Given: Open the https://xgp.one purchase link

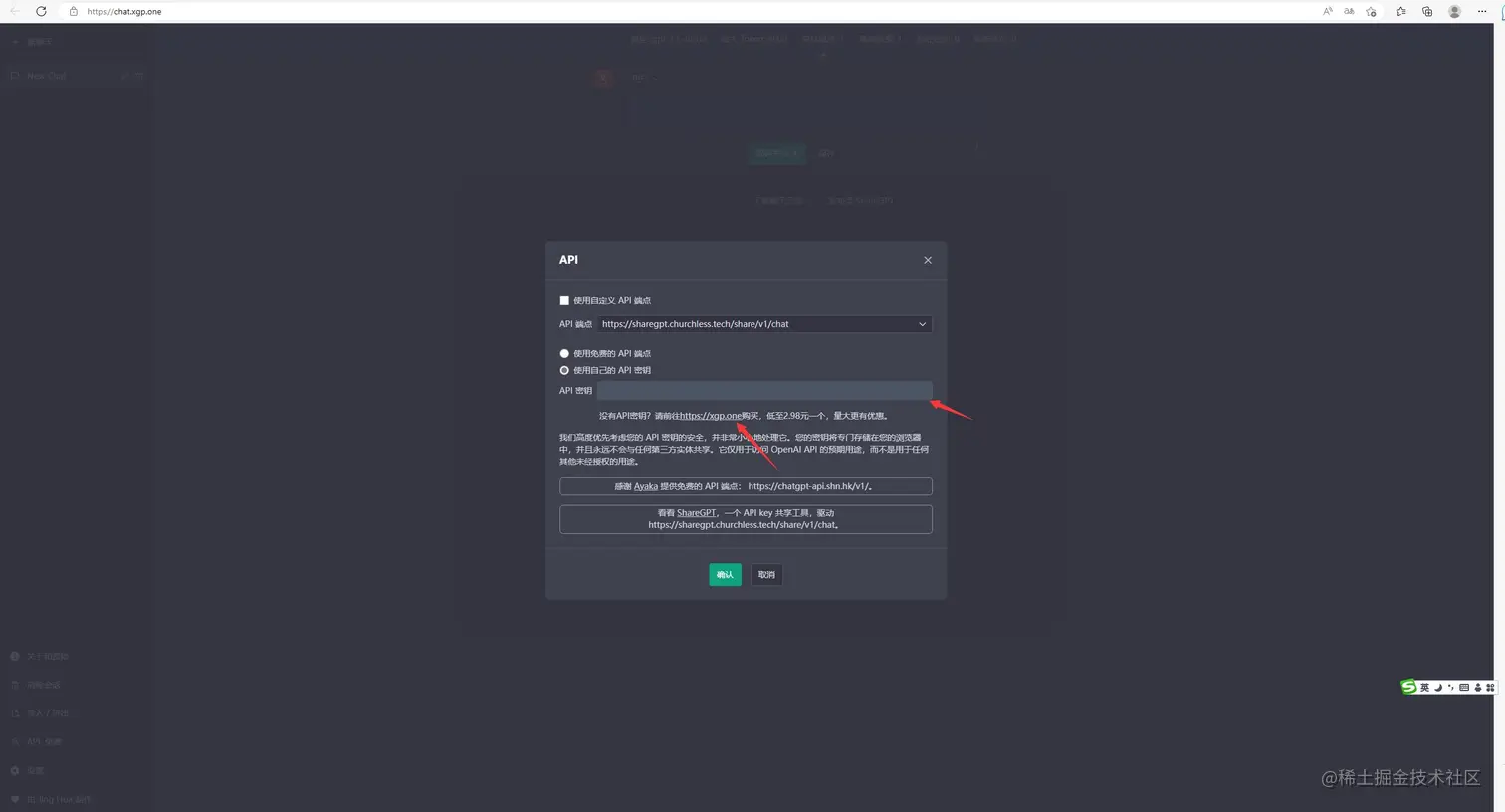Looking at the screenshot, I should click(711, 416).
